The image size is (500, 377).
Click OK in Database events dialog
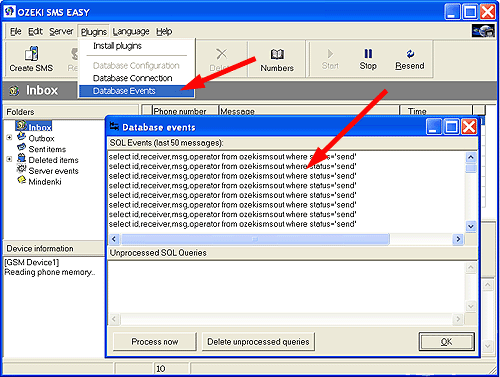(447, 342)
